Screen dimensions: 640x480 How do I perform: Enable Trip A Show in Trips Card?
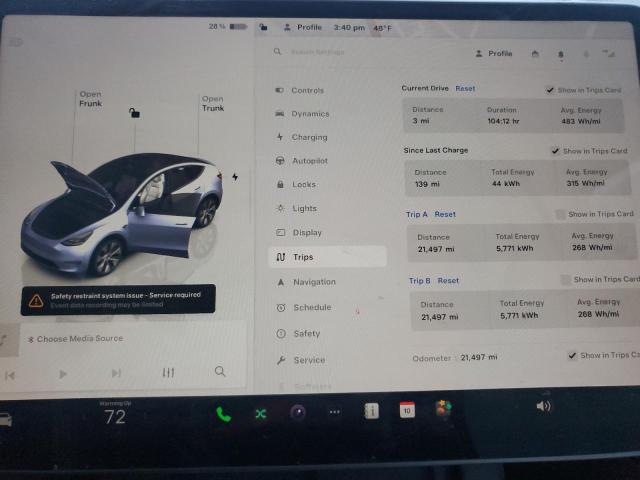click(x=561, y=214)
